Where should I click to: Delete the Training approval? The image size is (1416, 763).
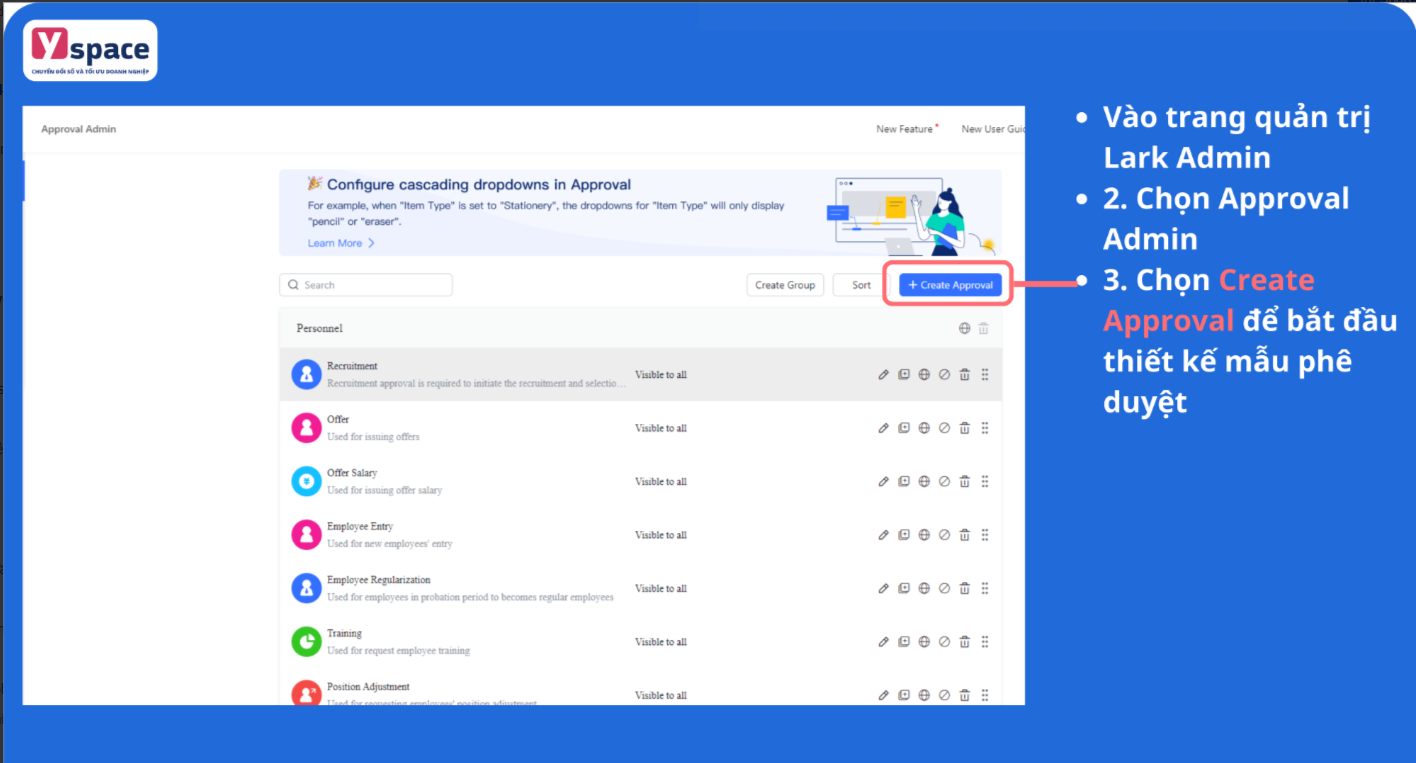pyautogui.click(x=965, y=642)
